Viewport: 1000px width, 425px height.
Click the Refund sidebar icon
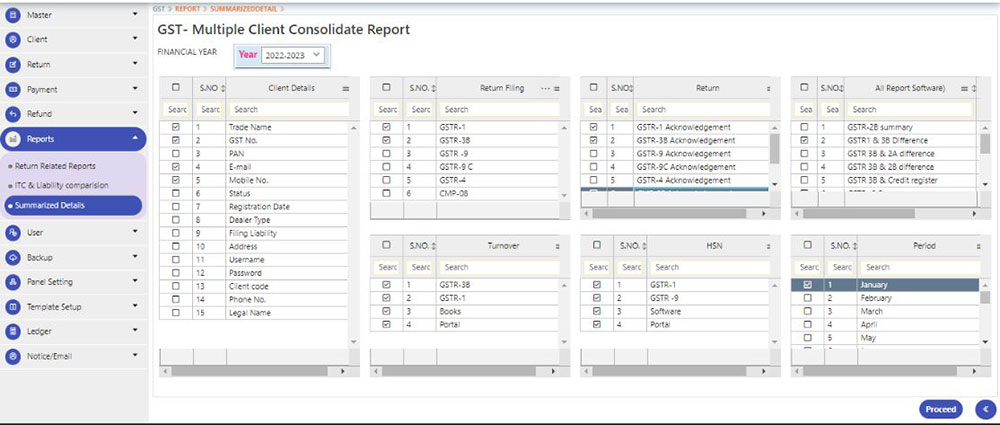click(13, 114)
